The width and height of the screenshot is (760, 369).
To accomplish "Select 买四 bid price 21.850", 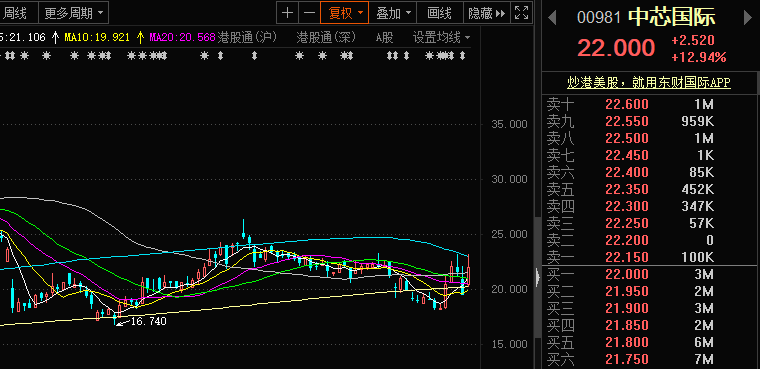I will [627, 325].
